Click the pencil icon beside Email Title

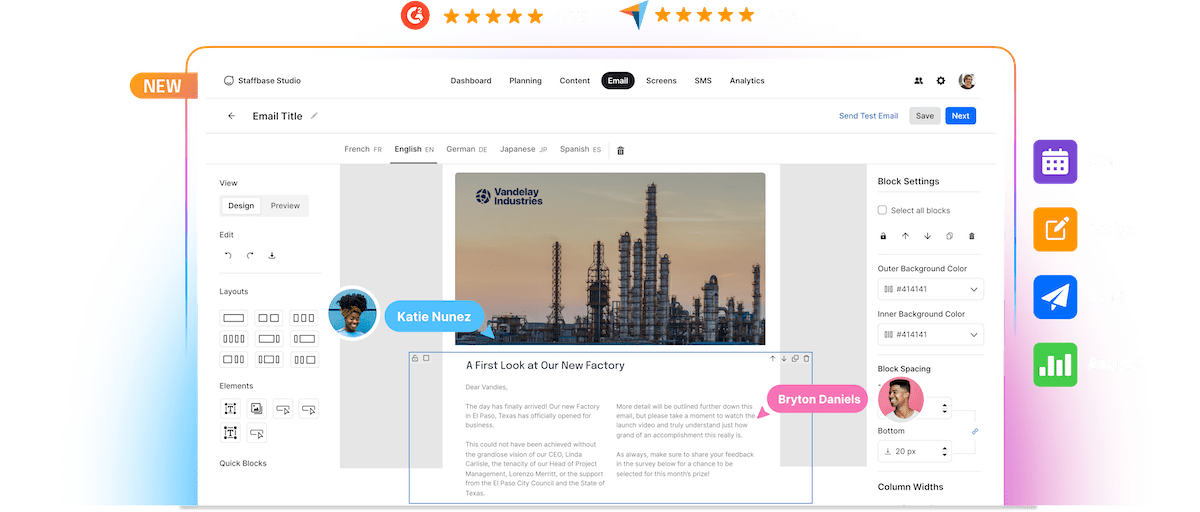click(314, 116)
